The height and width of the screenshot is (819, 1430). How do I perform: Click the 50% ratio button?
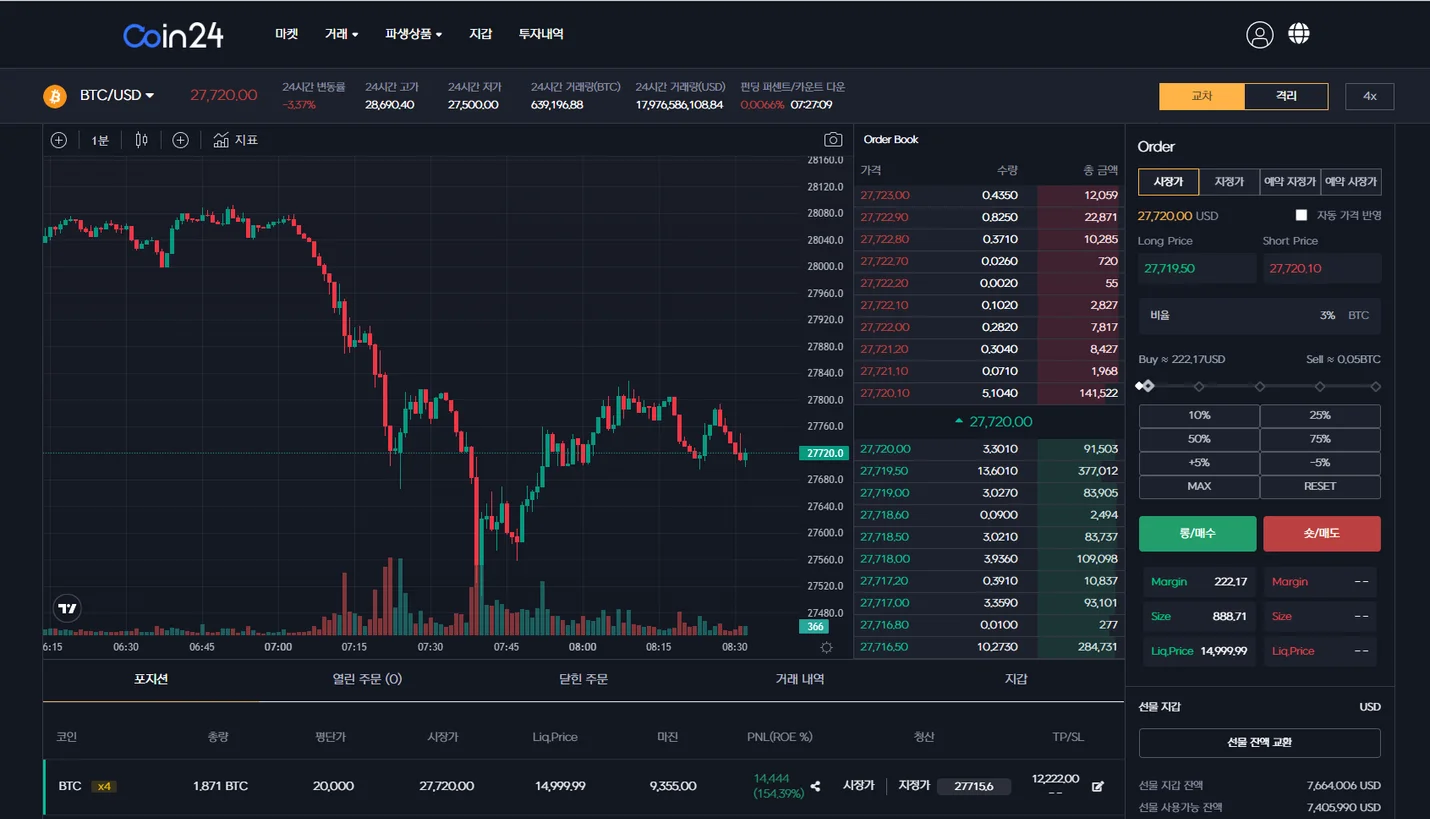(x=1199, y=439)
